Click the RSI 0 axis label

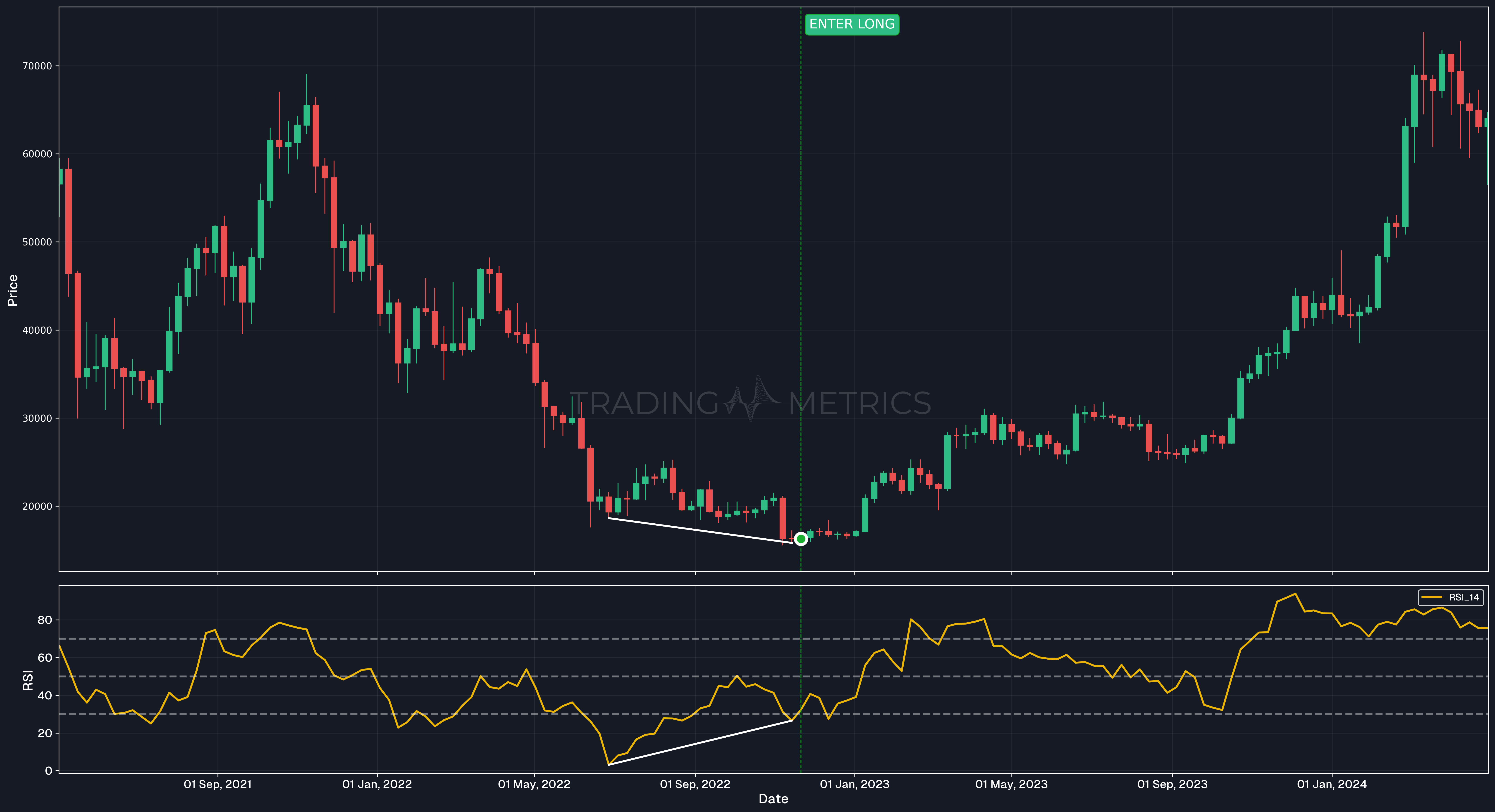point(49,771)
